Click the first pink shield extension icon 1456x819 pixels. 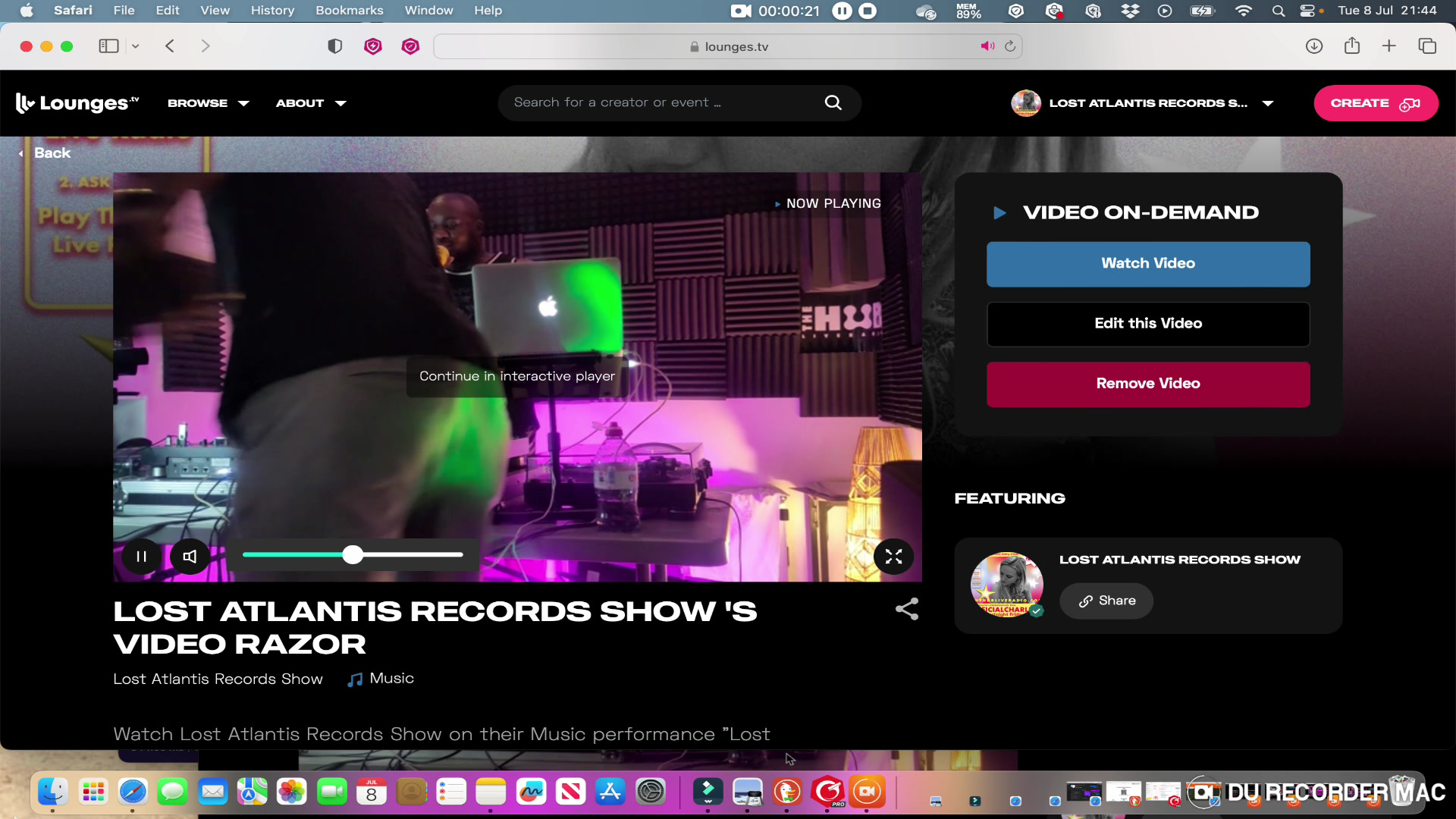point(372,46)
